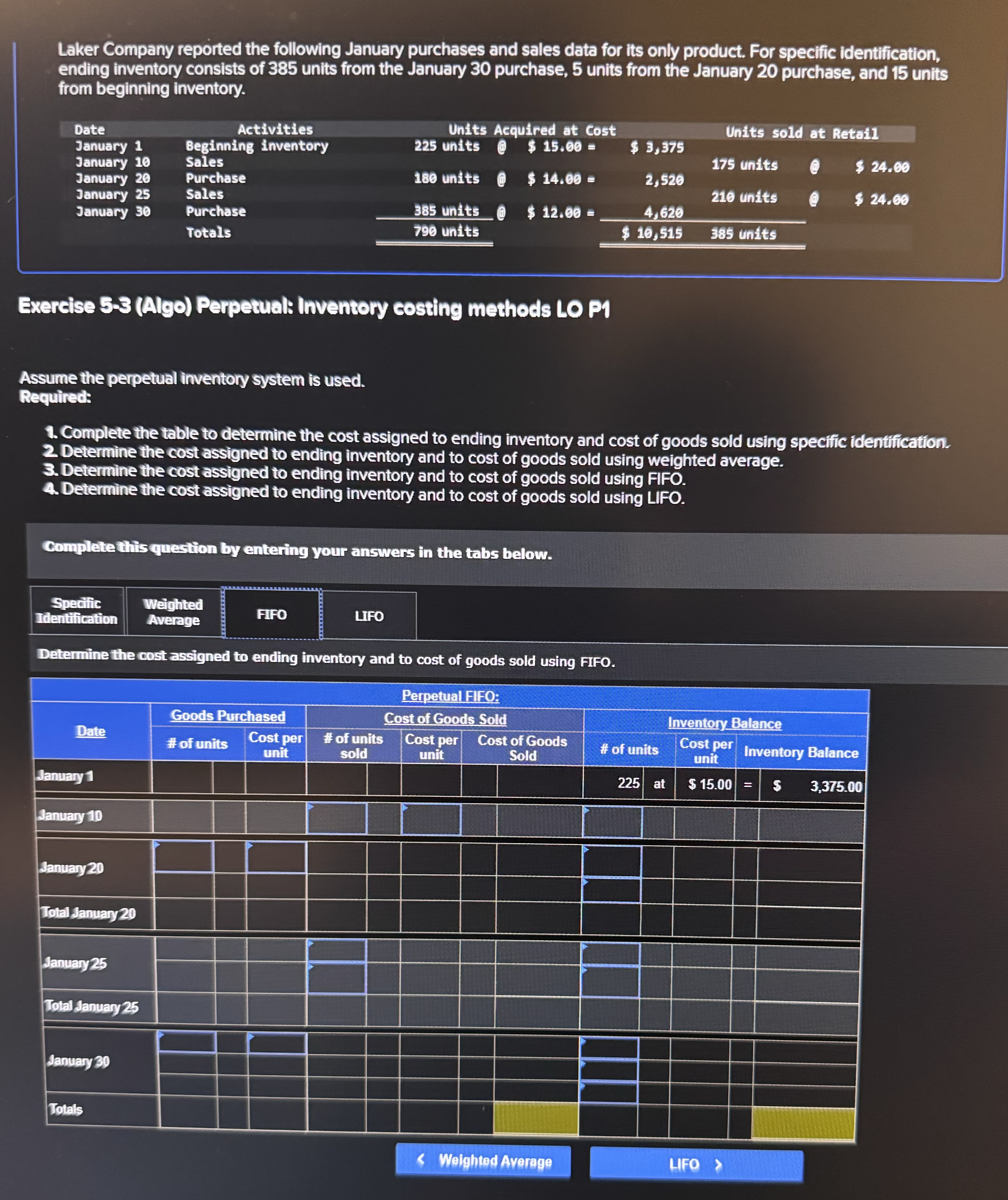Click January 25 second units sold field
This screenshot has width=1008, height=1200.
(337, 978)
